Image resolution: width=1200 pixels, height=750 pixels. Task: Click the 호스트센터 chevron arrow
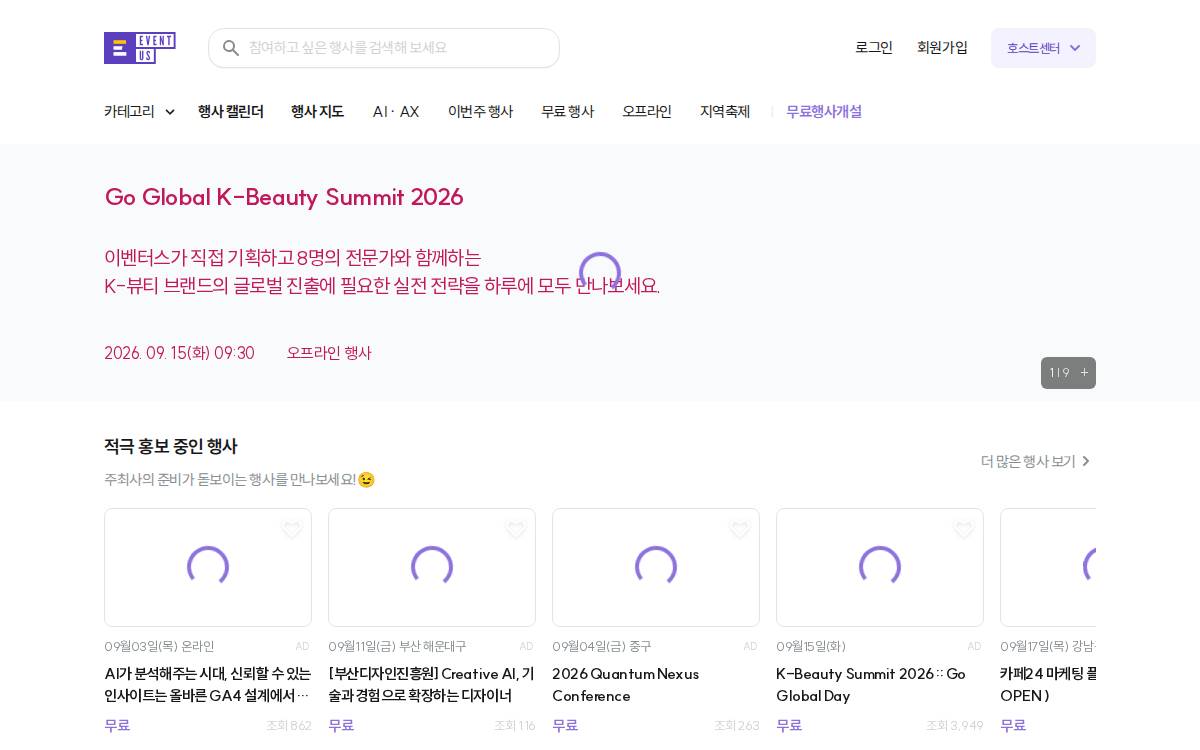coord(1075,48)
